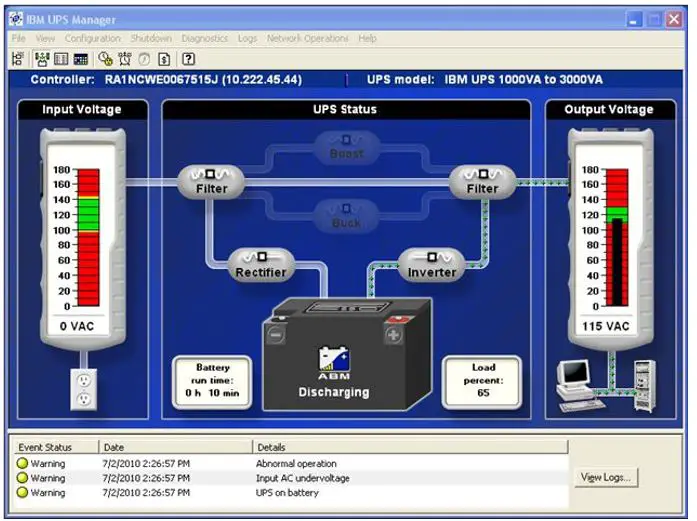Click the server rack icon under Output Voltage
Screen dimensions: 697x521
tap(645, 386)
